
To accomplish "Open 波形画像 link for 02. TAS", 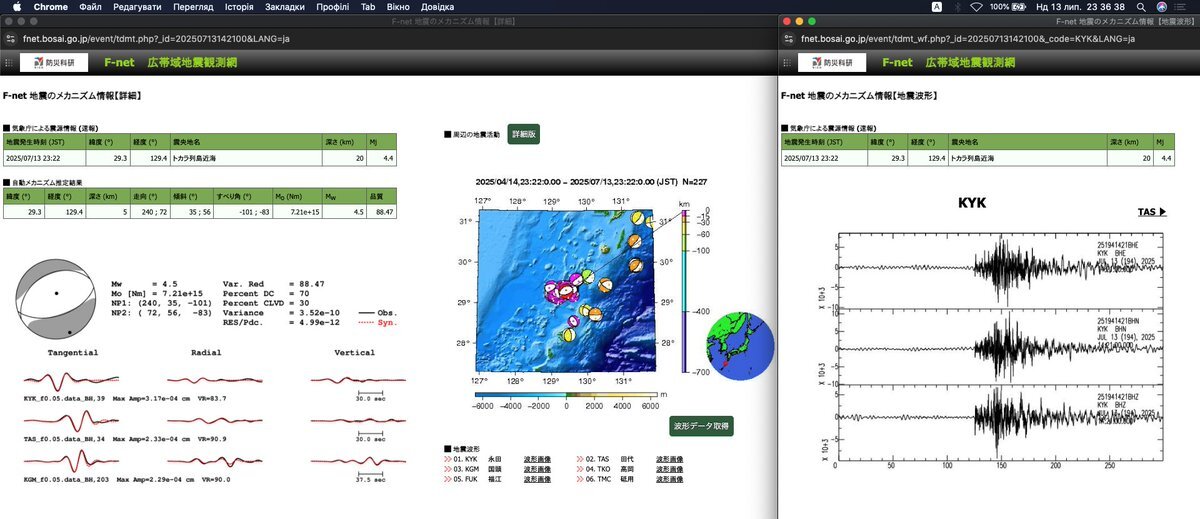I will point(670,458).
